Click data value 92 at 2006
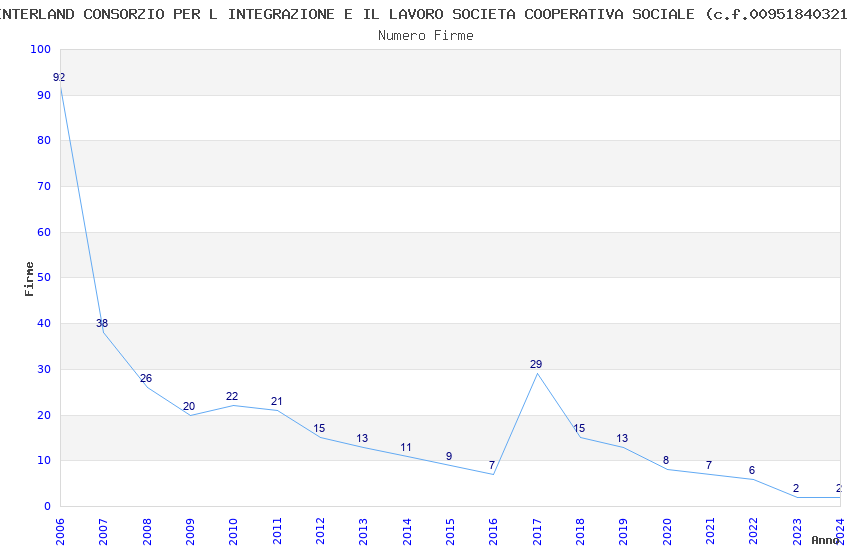Image resolution: width=850 pixels, height=550 pixels. click(x=59, y=77)
